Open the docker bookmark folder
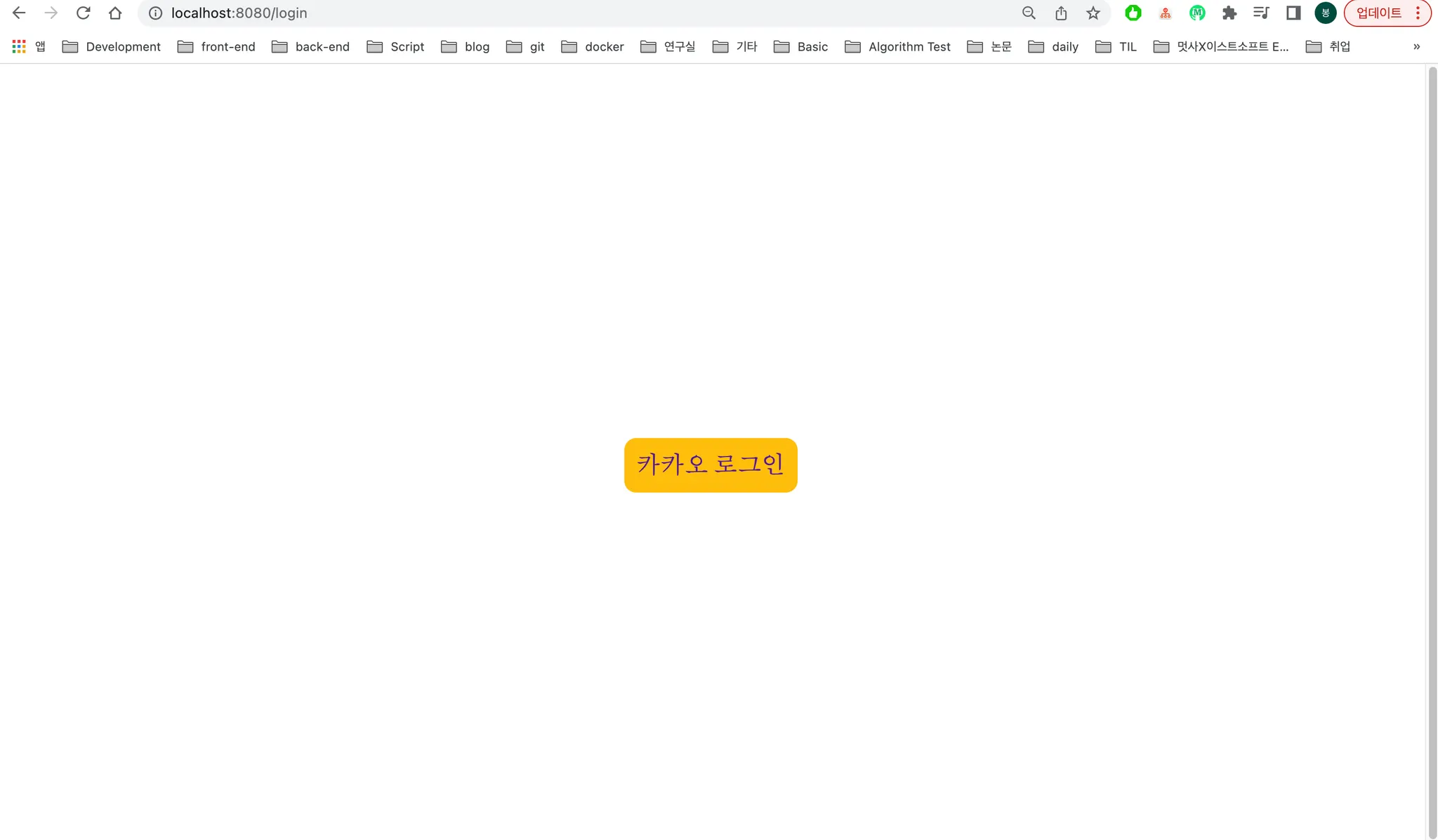 coord(593,47)
